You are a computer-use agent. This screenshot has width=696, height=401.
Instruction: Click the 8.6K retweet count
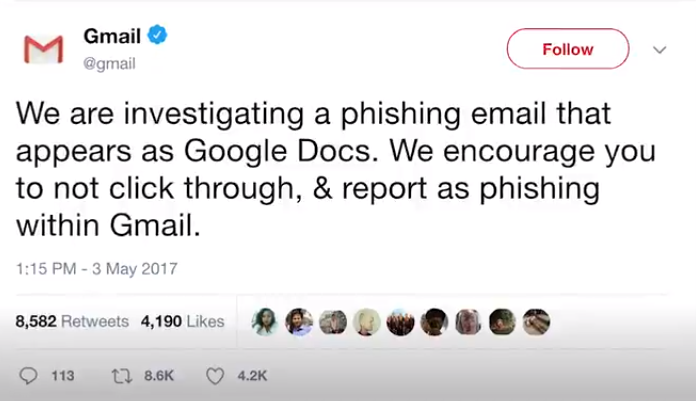click(158, 376)
